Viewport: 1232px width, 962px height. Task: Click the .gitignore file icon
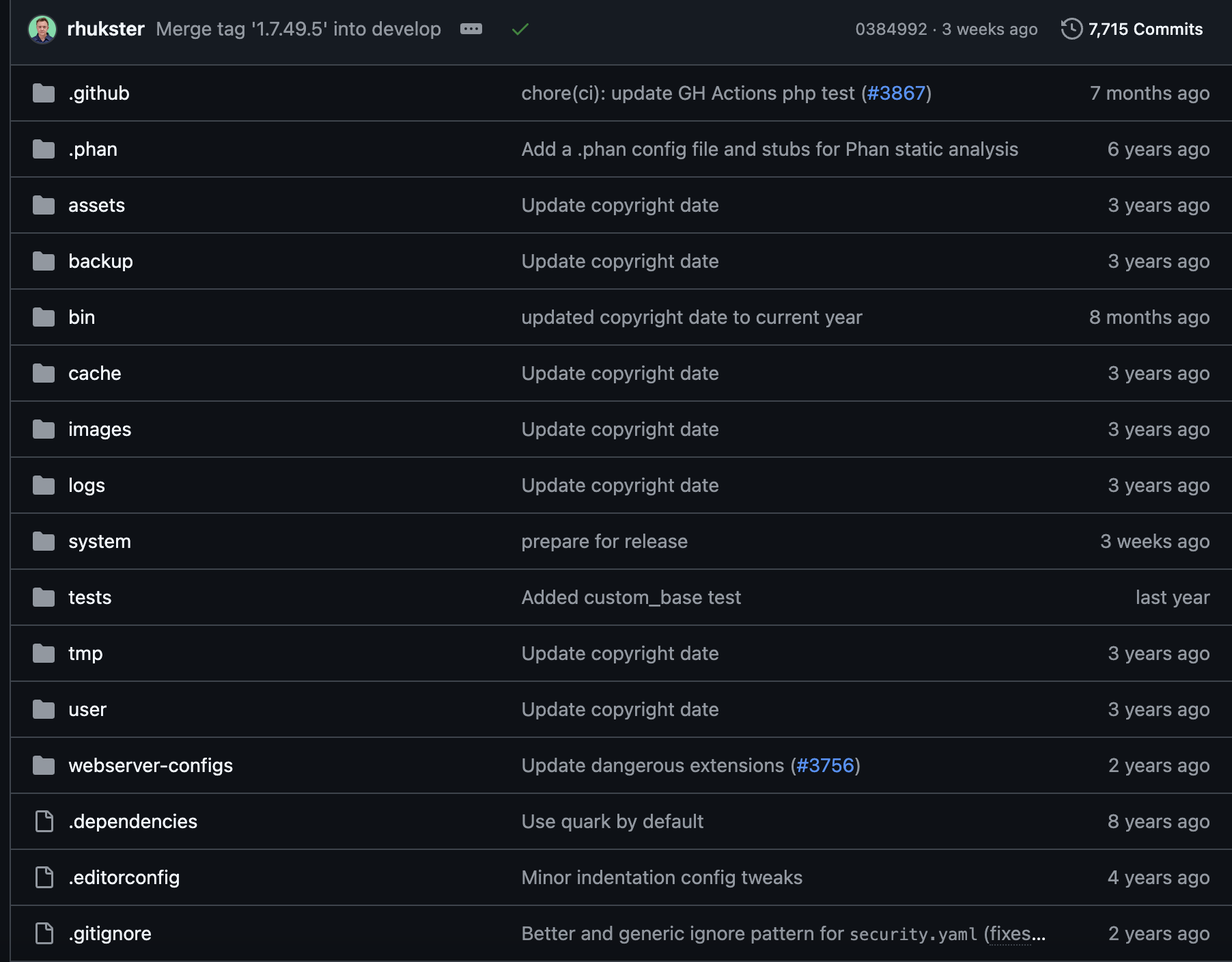coord(44,934)
